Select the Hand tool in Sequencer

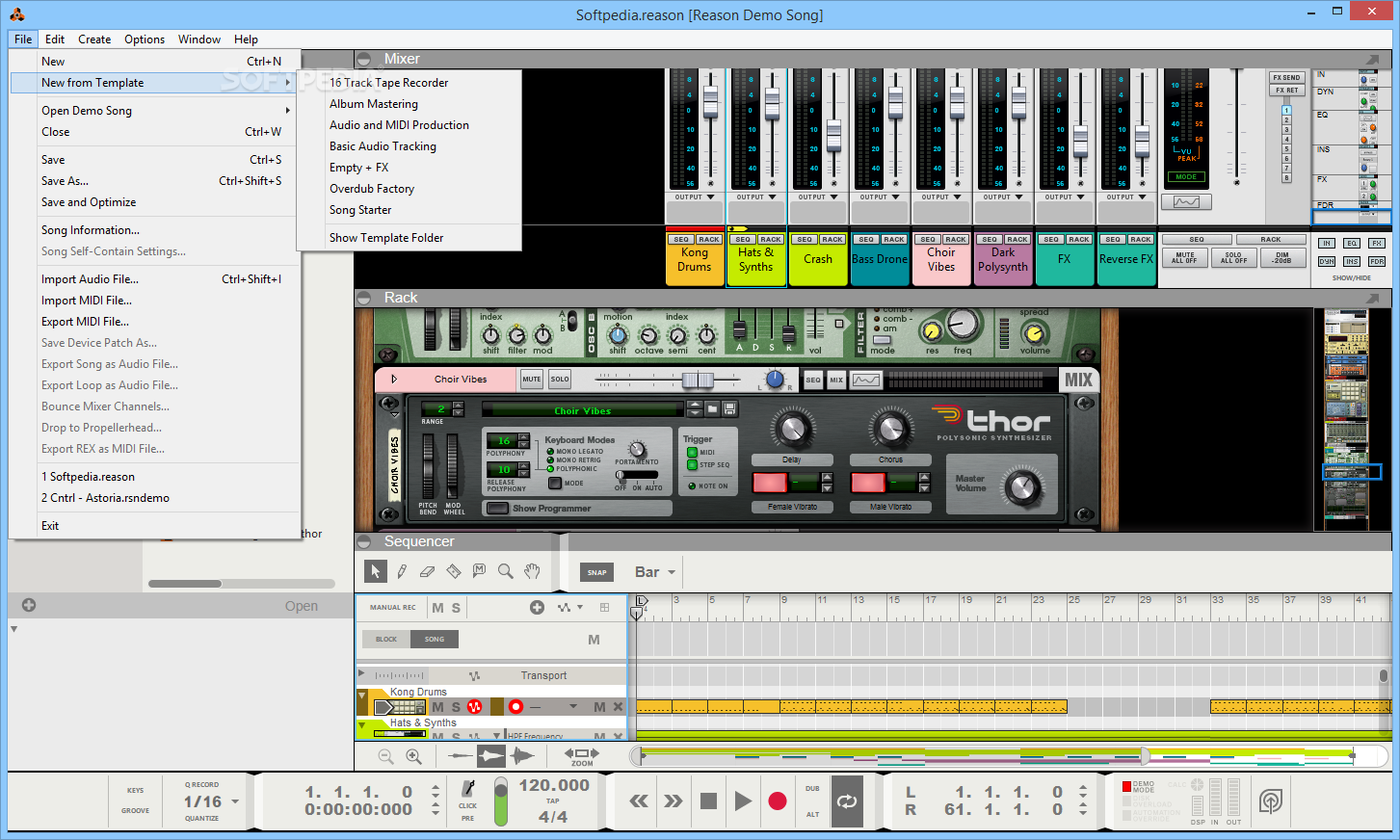point(532,571)
